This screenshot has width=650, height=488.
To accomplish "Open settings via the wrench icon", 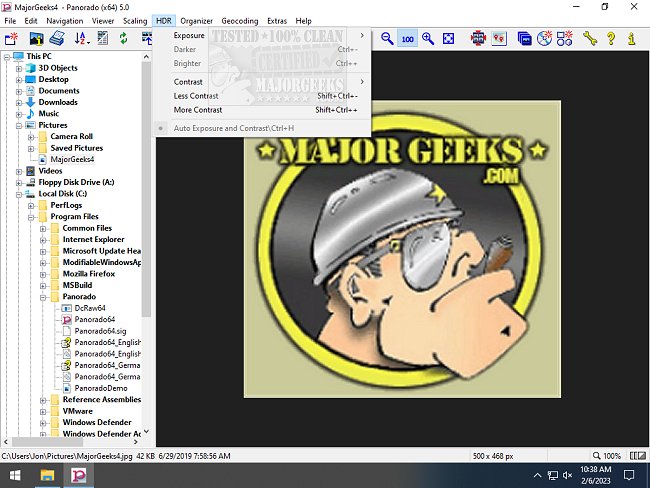I will pyautogui.click(x=590, y=39).
